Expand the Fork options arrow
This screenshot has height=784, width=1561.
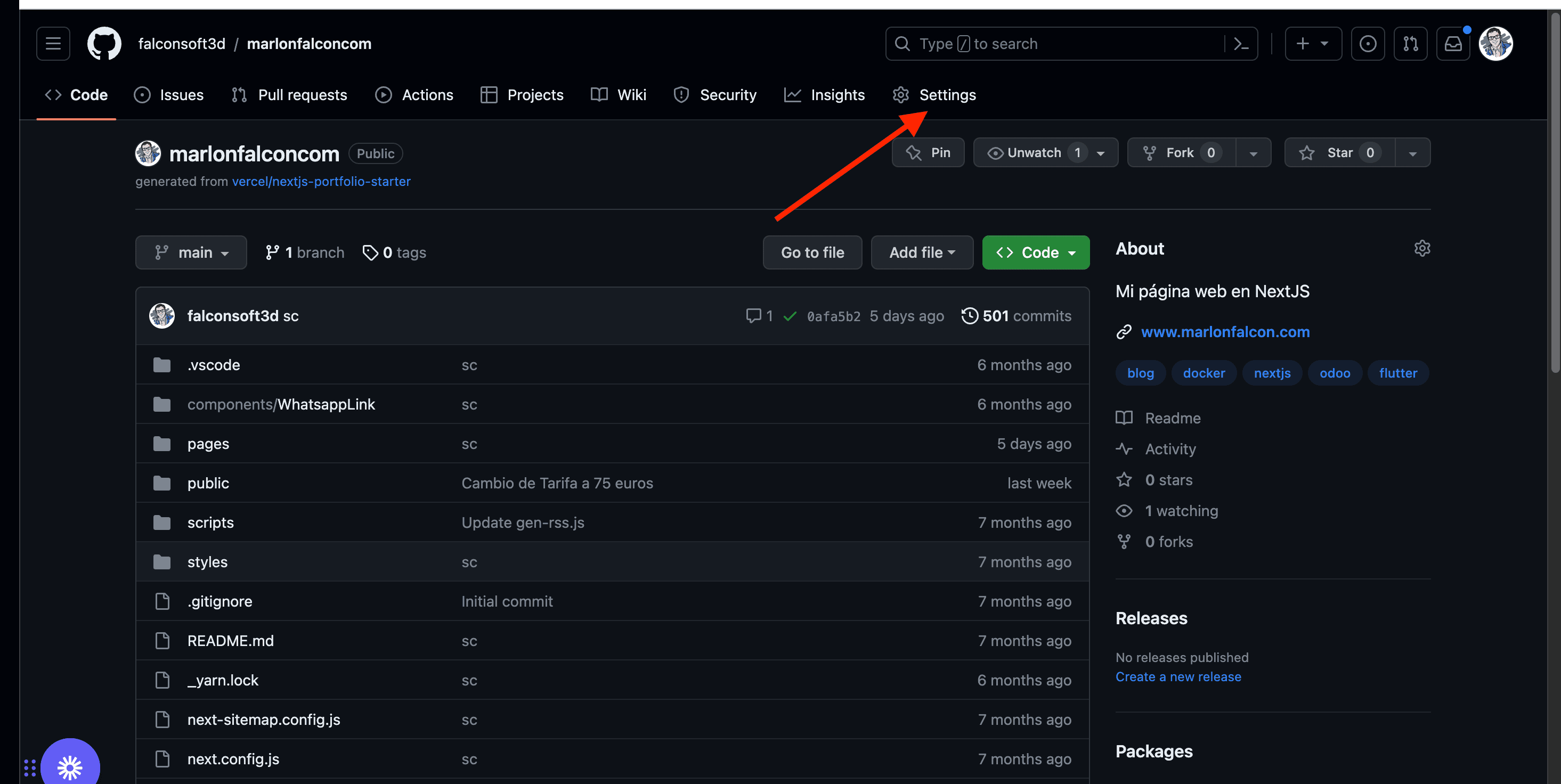(x=1253, y=153)
